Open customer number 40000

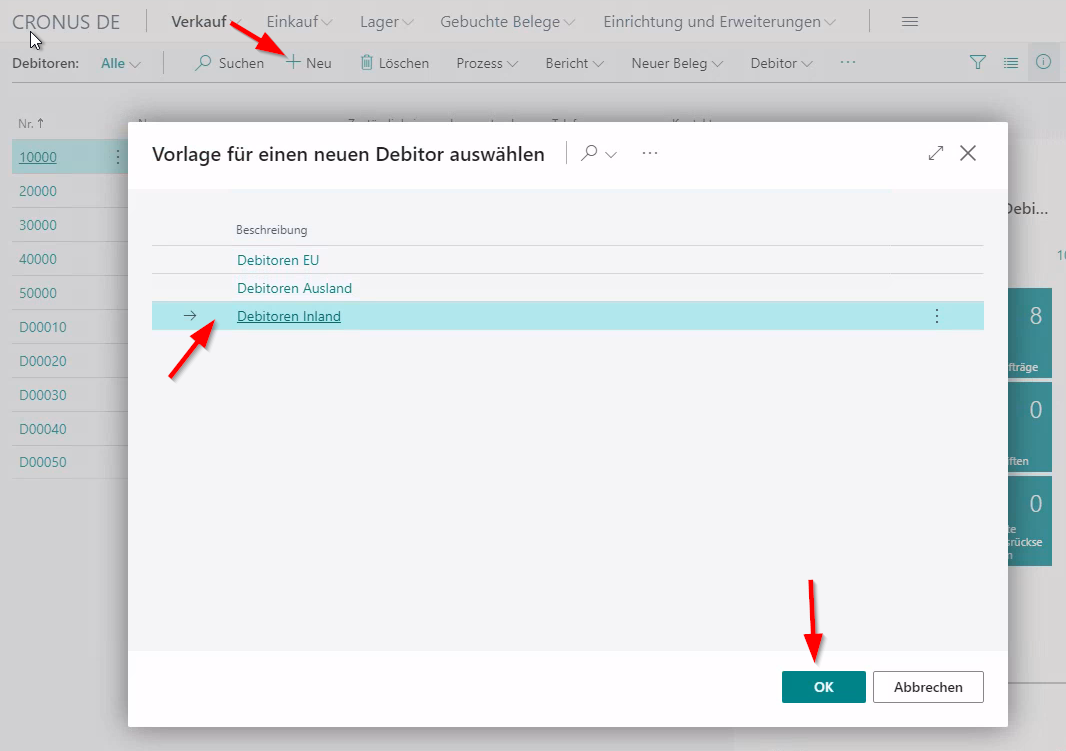pyautogui.click(x=37, y=259)
